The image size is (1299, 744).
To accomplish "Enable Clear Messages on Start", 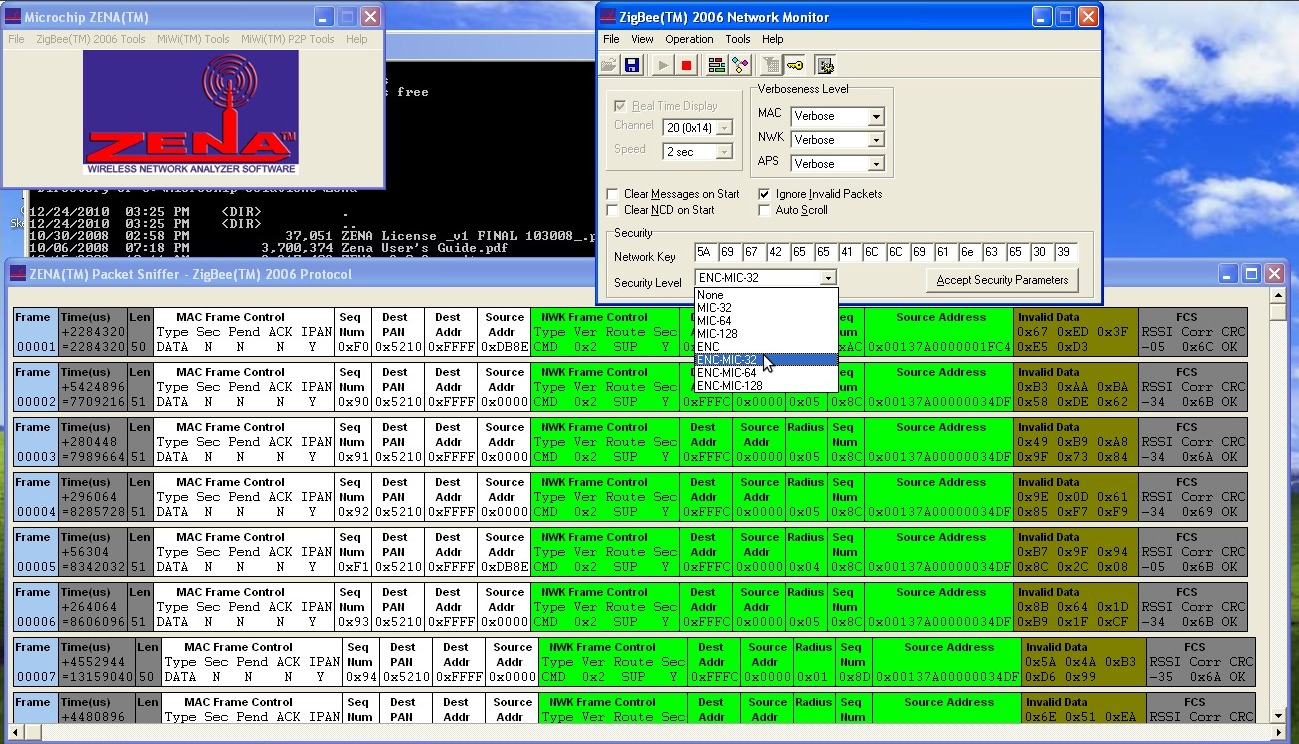I will click(x=614, y=194).
